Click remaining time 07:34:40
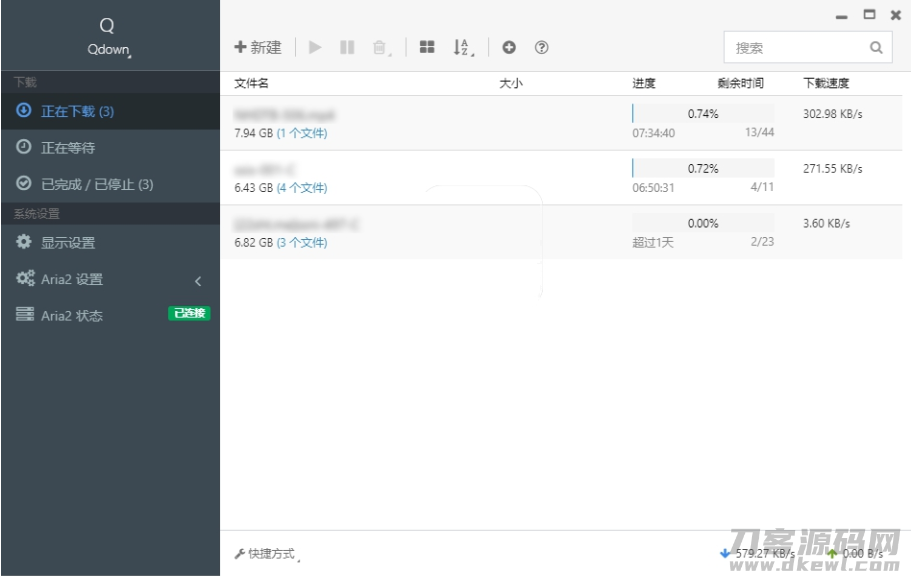Screen dimensions: 911x577 [654, 133]
